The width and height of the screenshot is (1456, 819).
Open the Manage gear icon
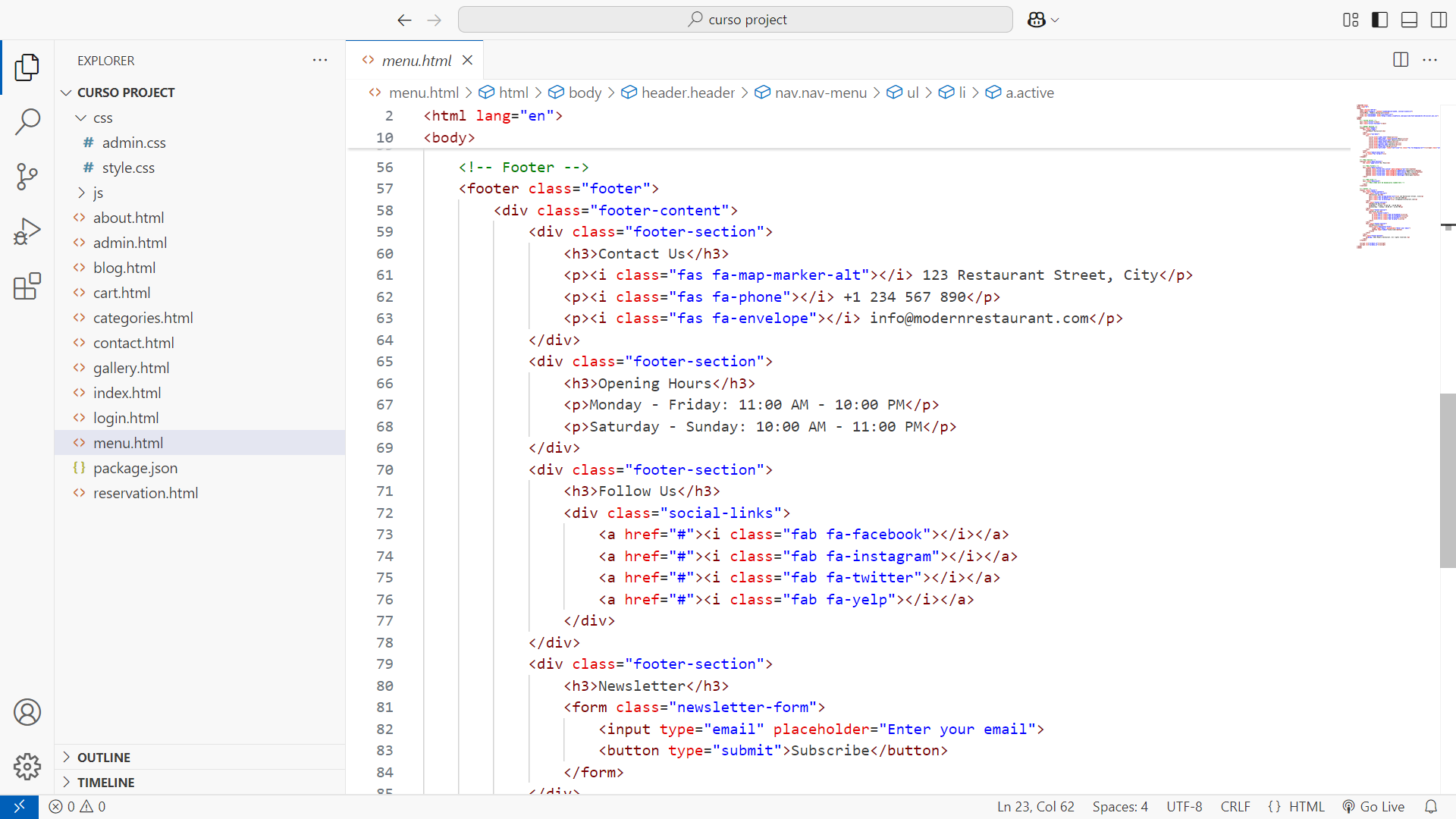[27, 767]
